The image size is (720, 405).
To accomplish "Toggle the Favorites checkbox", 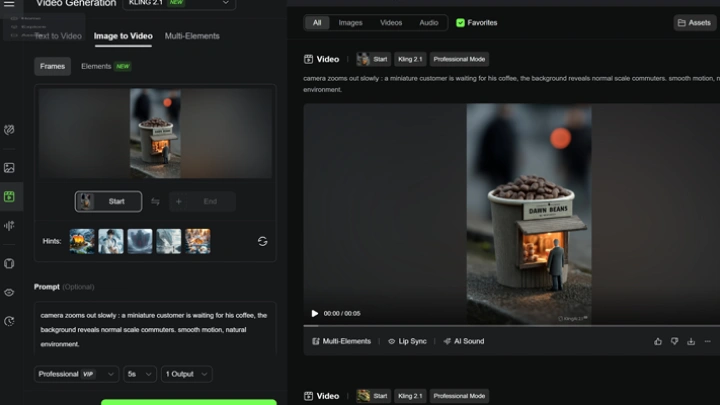I will pos(460,22).
